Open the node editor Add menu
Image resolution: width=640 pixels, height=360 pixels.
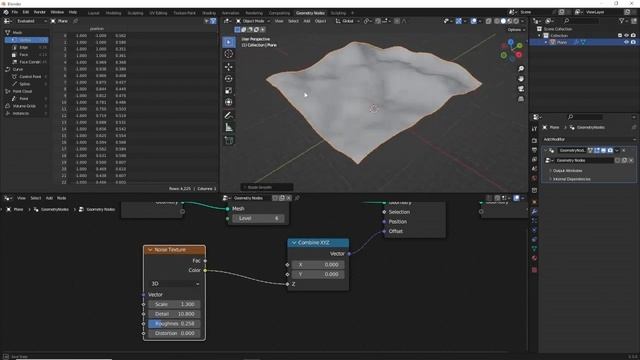[49, 198]
